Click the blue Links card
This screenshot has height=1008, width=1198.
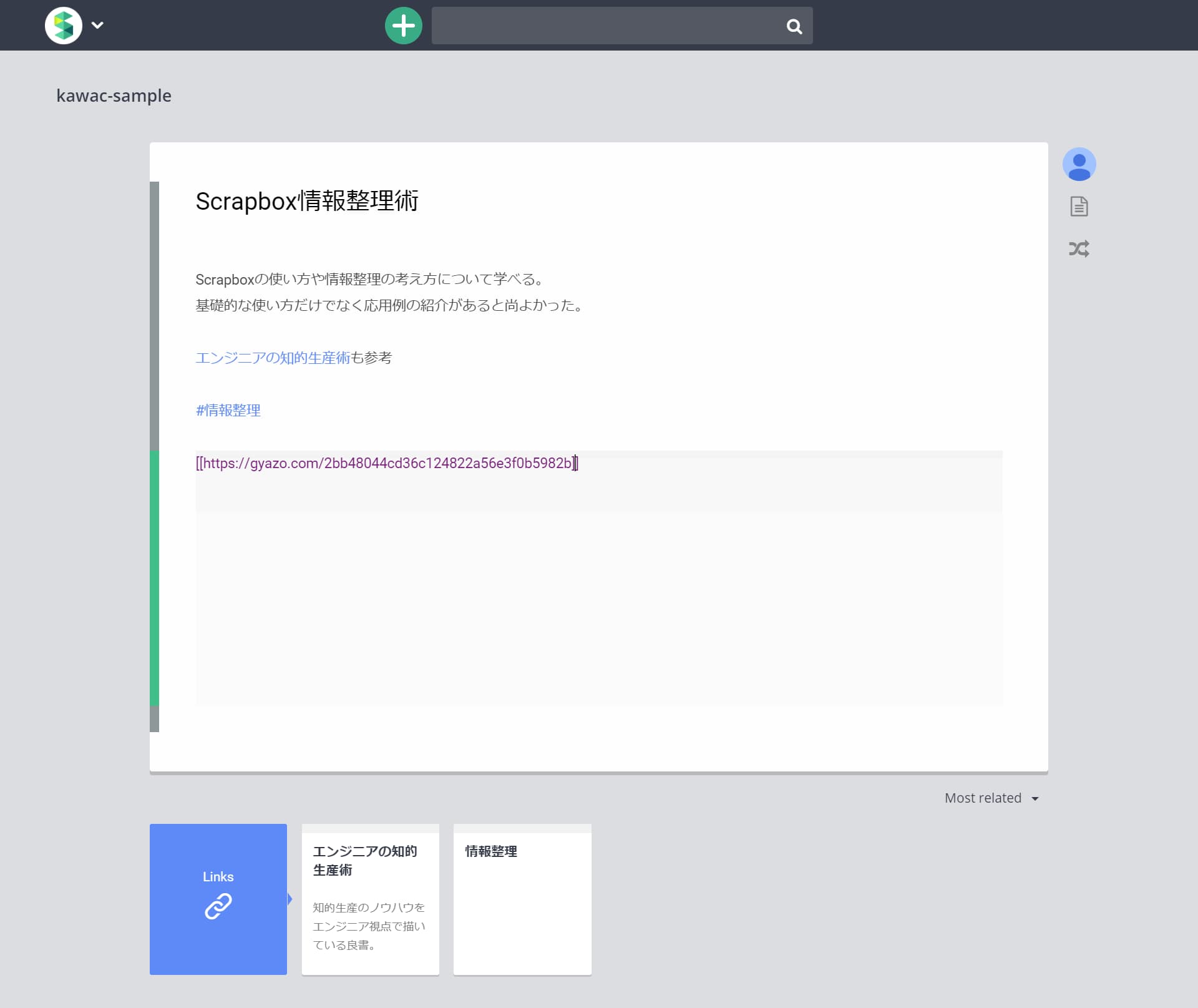(x=218, y=899)
